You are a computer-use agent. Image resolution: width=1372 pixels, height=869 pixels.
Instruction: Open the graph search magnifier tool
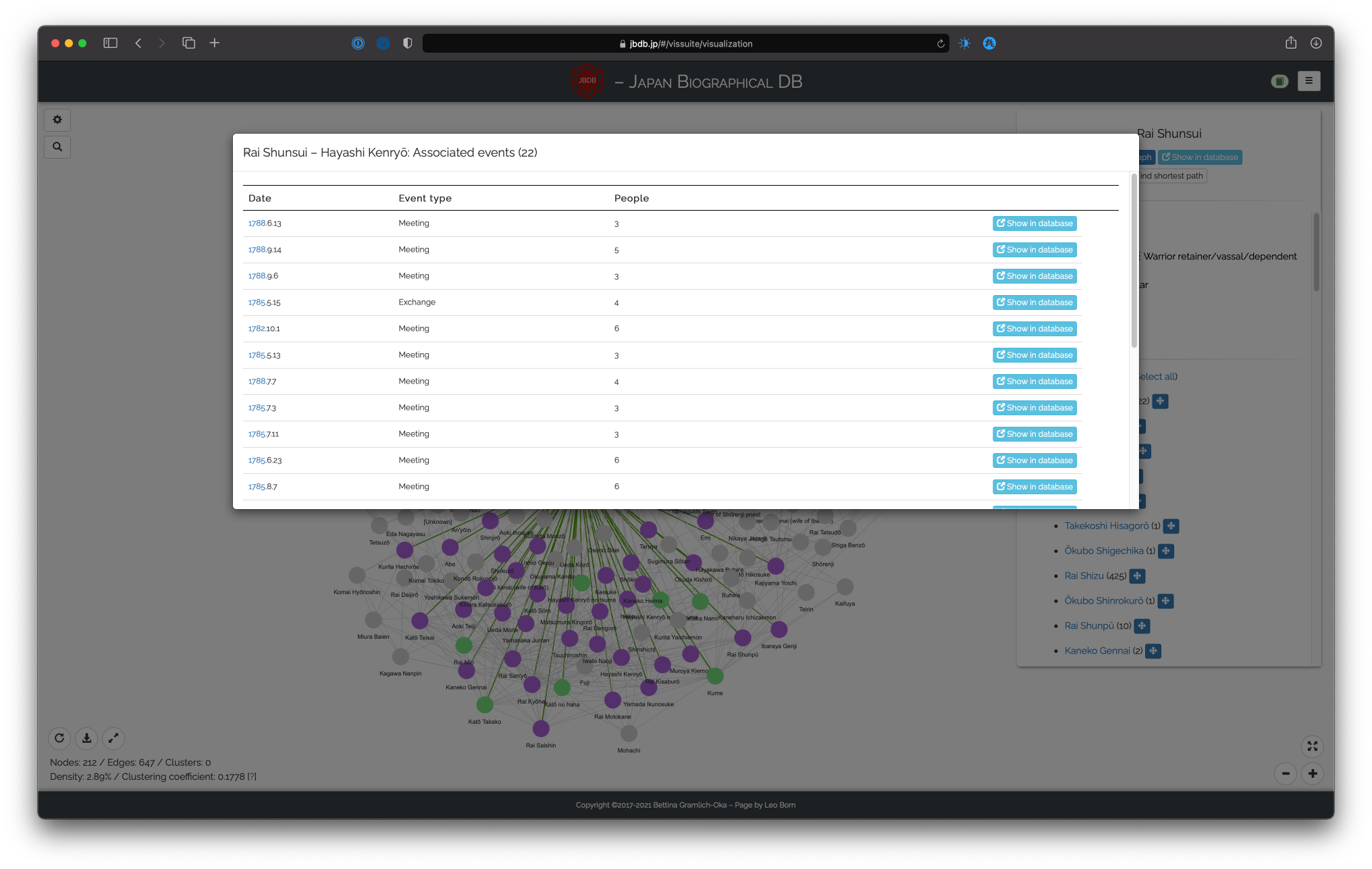tap(57, 147)
